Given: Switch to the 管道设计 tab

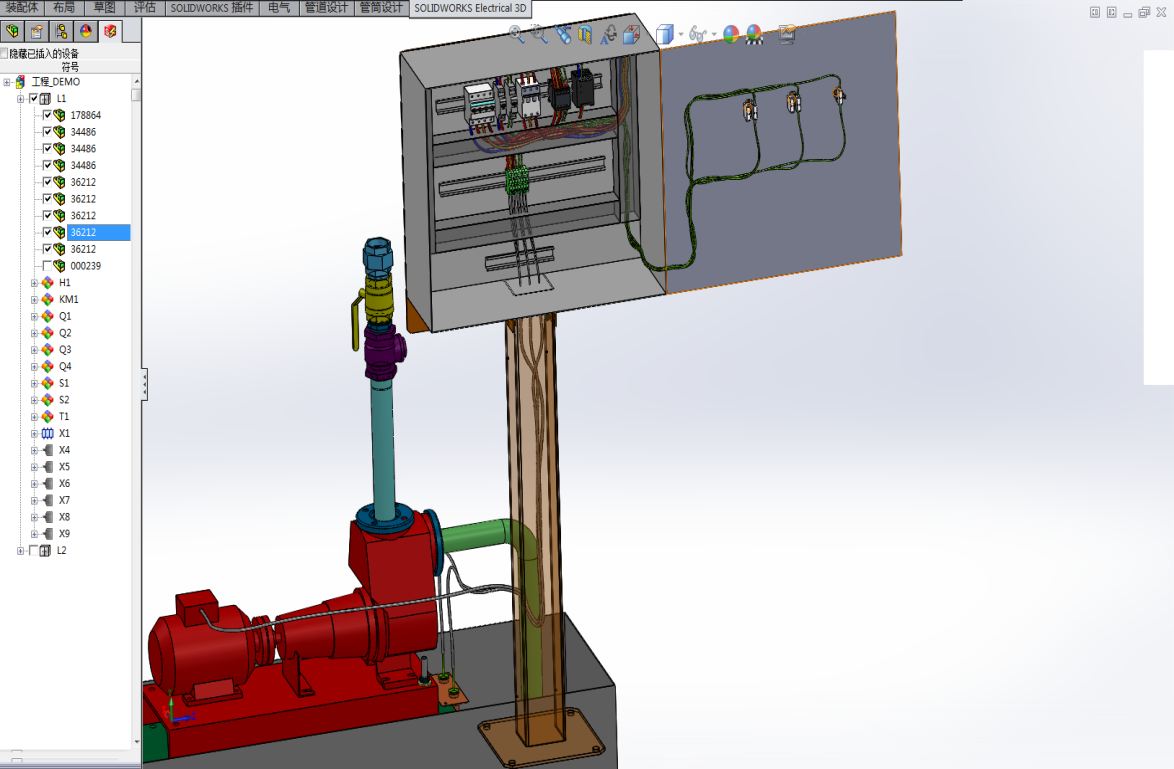Looking at the screenshot, I should pyautogui.click(x=326, y=7).
